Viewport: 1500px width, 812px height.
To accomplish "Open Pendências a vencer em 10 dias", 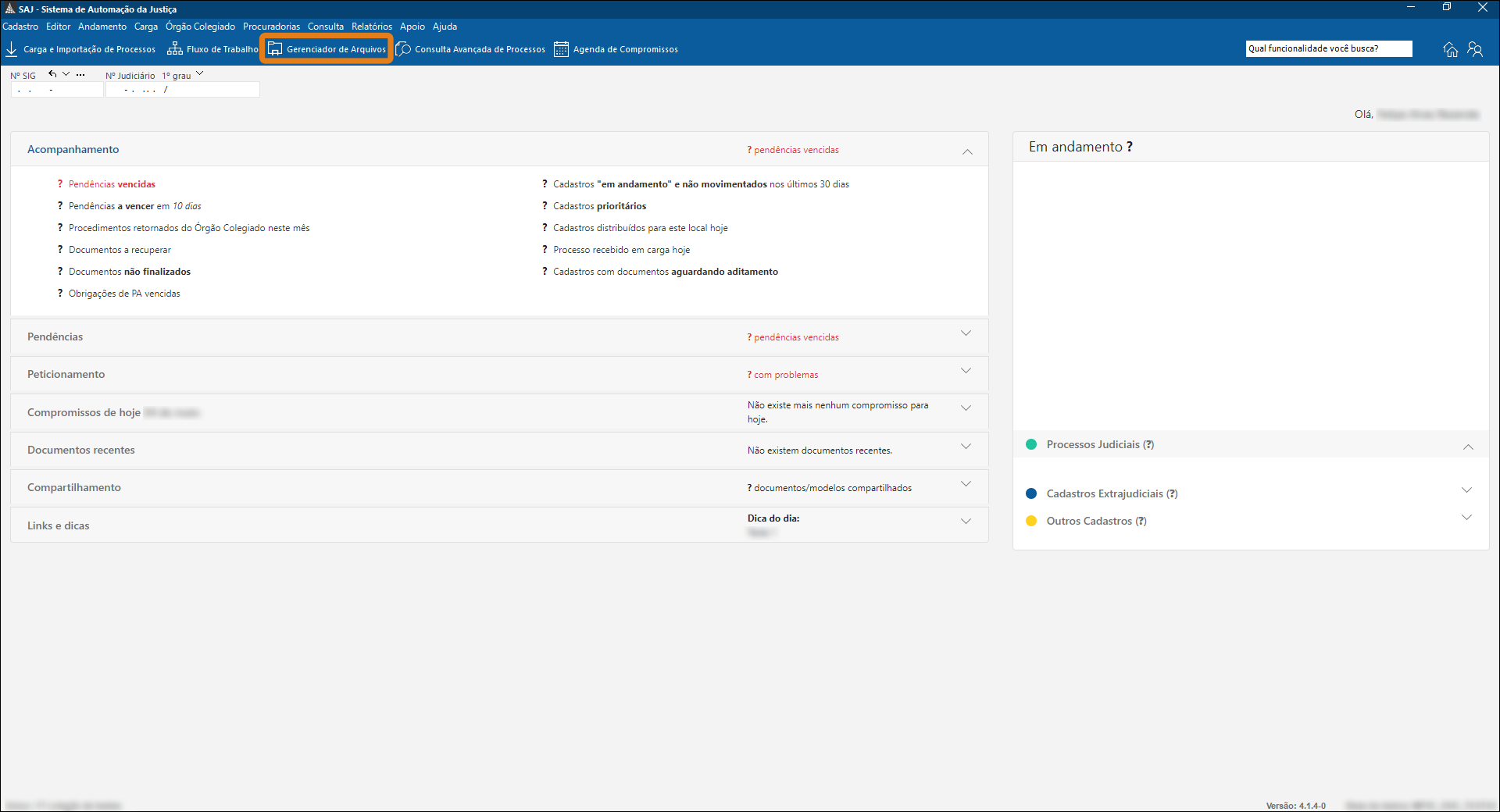I will pos(134,206).
